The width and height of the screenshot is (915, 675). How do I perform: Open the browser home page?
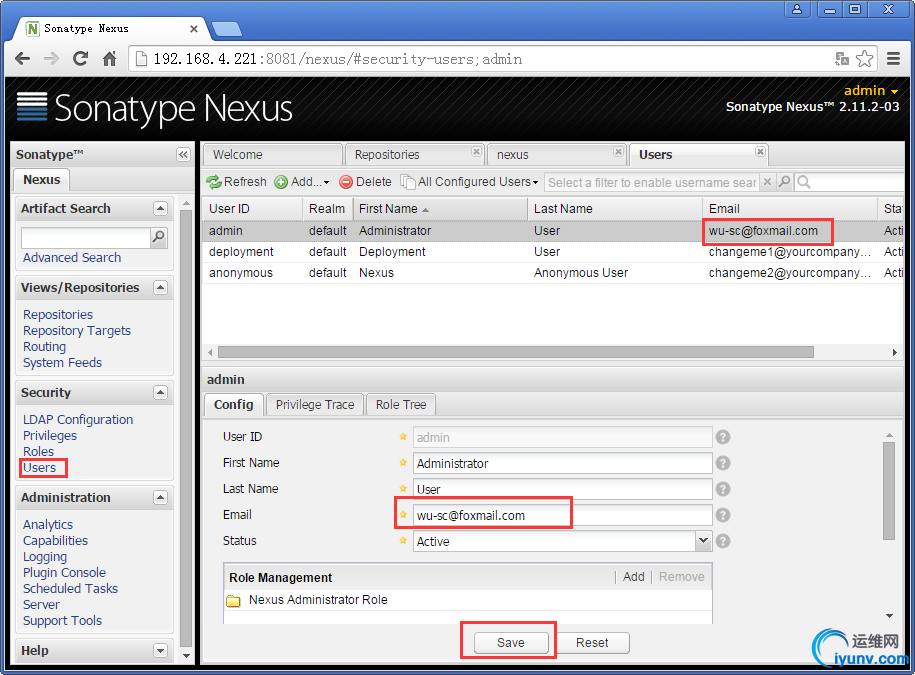click(109, 58)
